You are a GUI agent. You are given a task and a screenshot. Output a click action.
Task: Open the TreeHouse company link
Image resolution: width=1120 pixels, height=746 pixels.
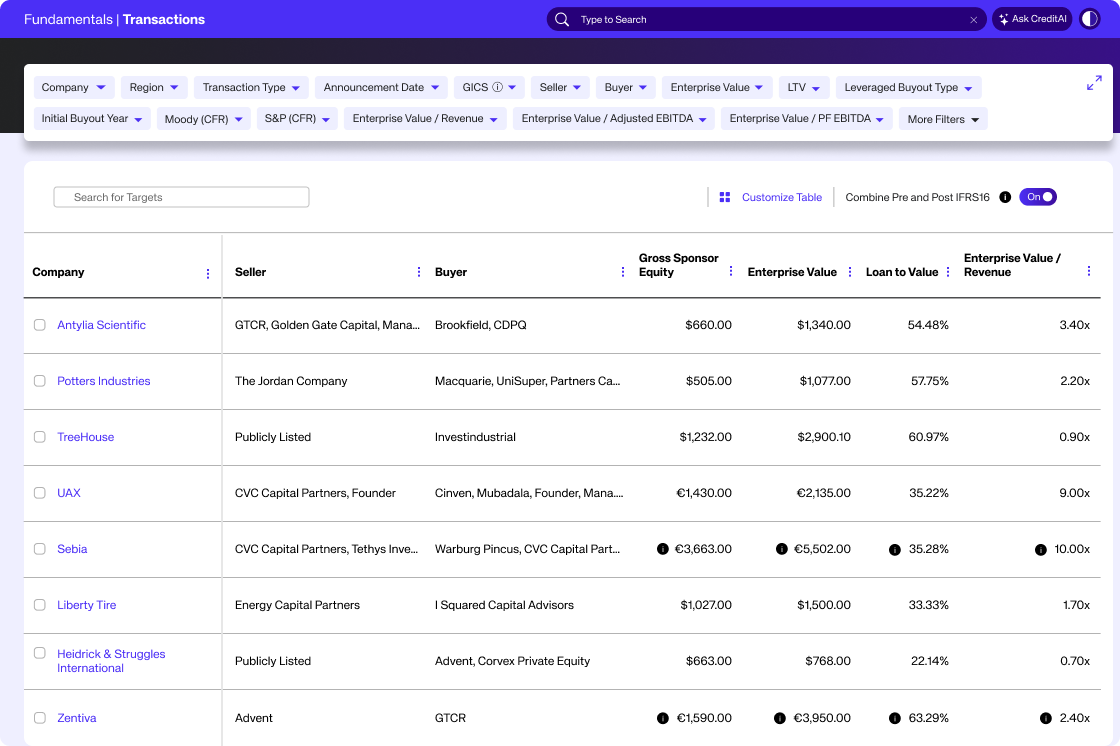click(x=86, y=437)
